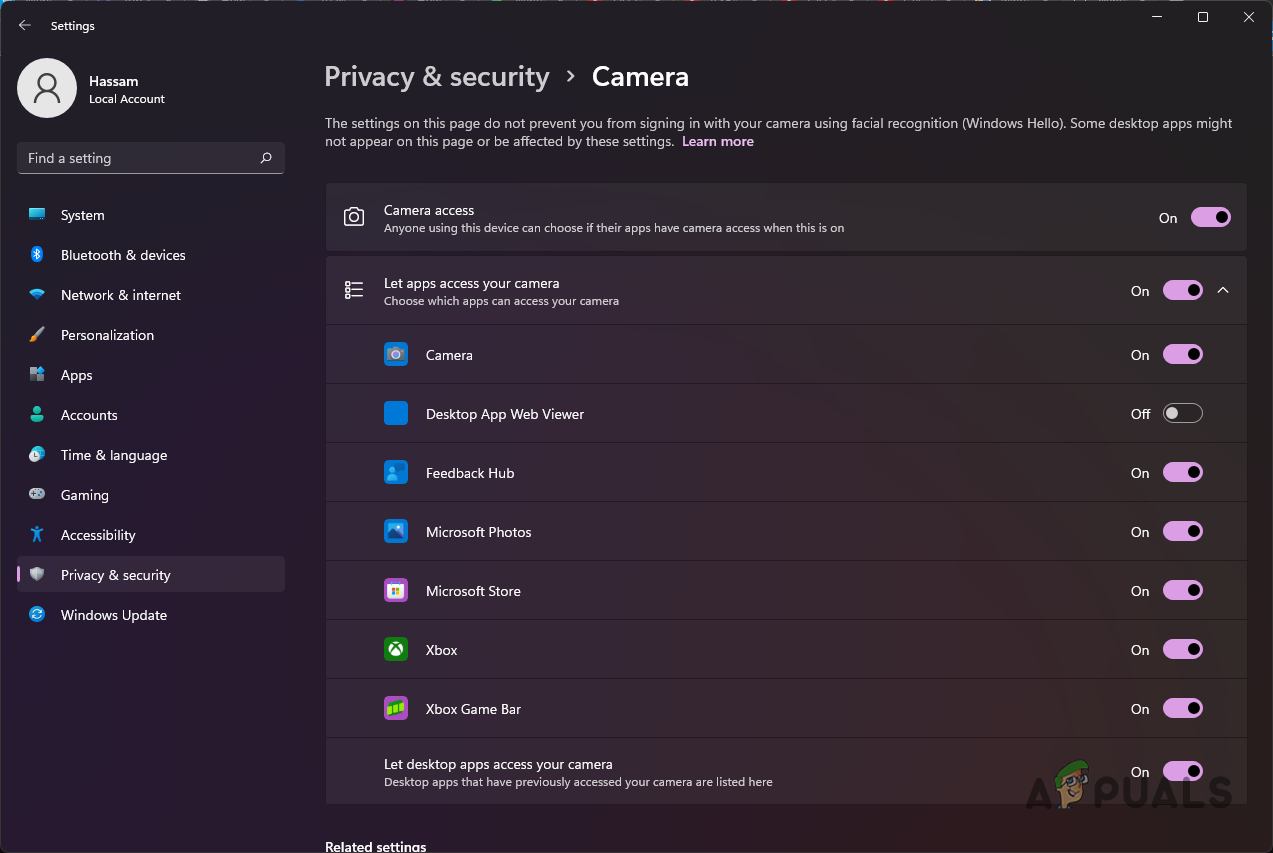Click the Xbox Game Bar icon

pyautogui.click(x=395, y=708)
